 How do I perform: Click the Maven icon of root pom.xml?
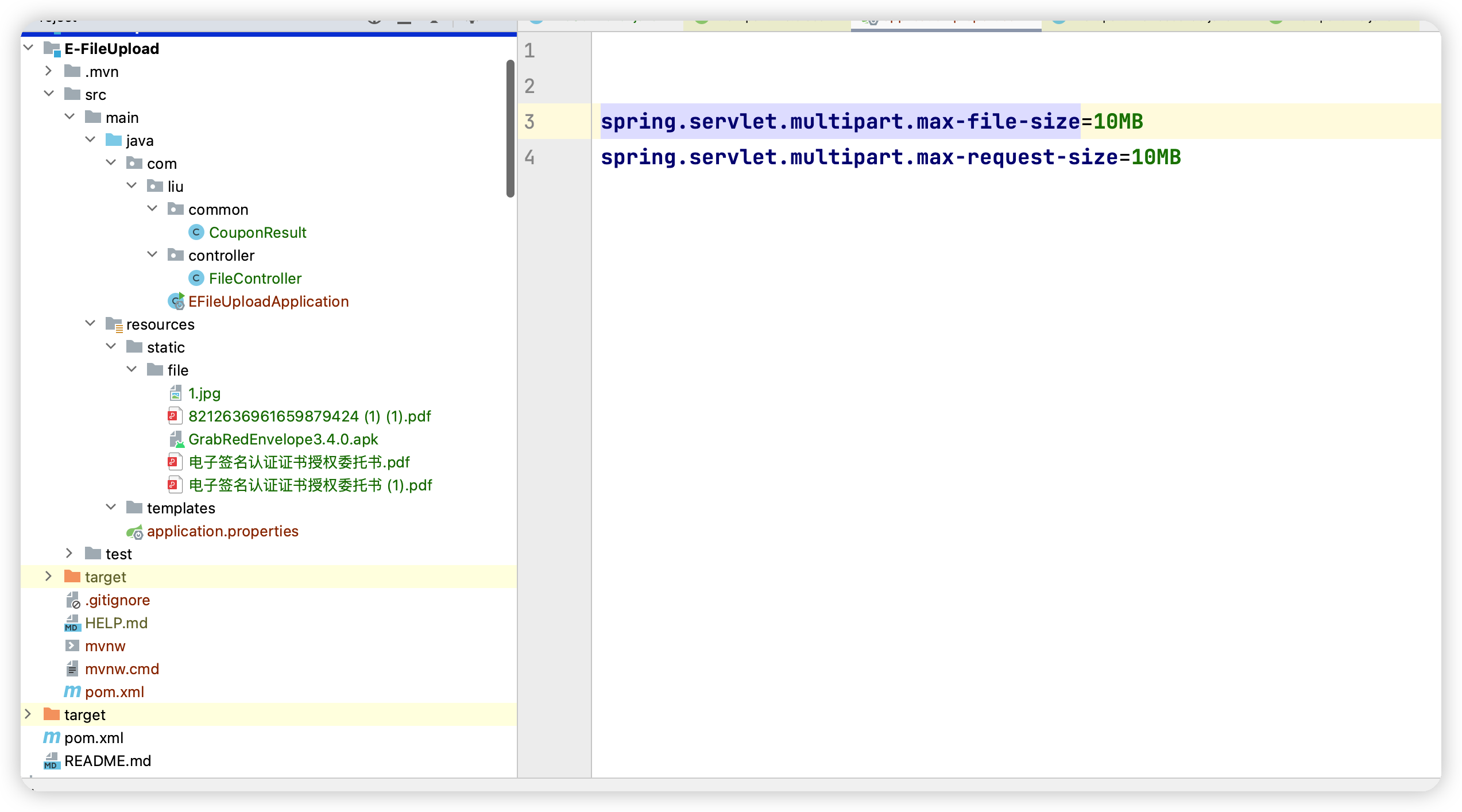point(52,737)
